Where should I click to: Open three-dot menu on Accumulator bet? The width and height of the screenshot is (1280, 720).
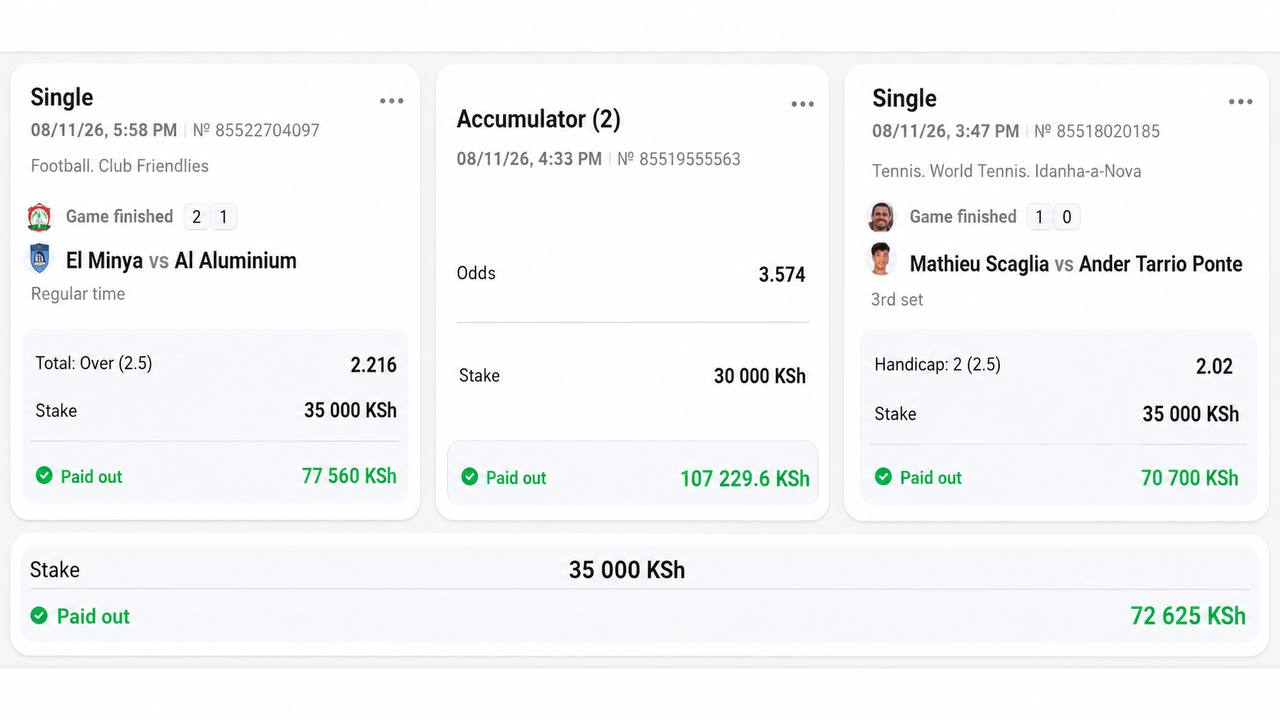point(802,105)
